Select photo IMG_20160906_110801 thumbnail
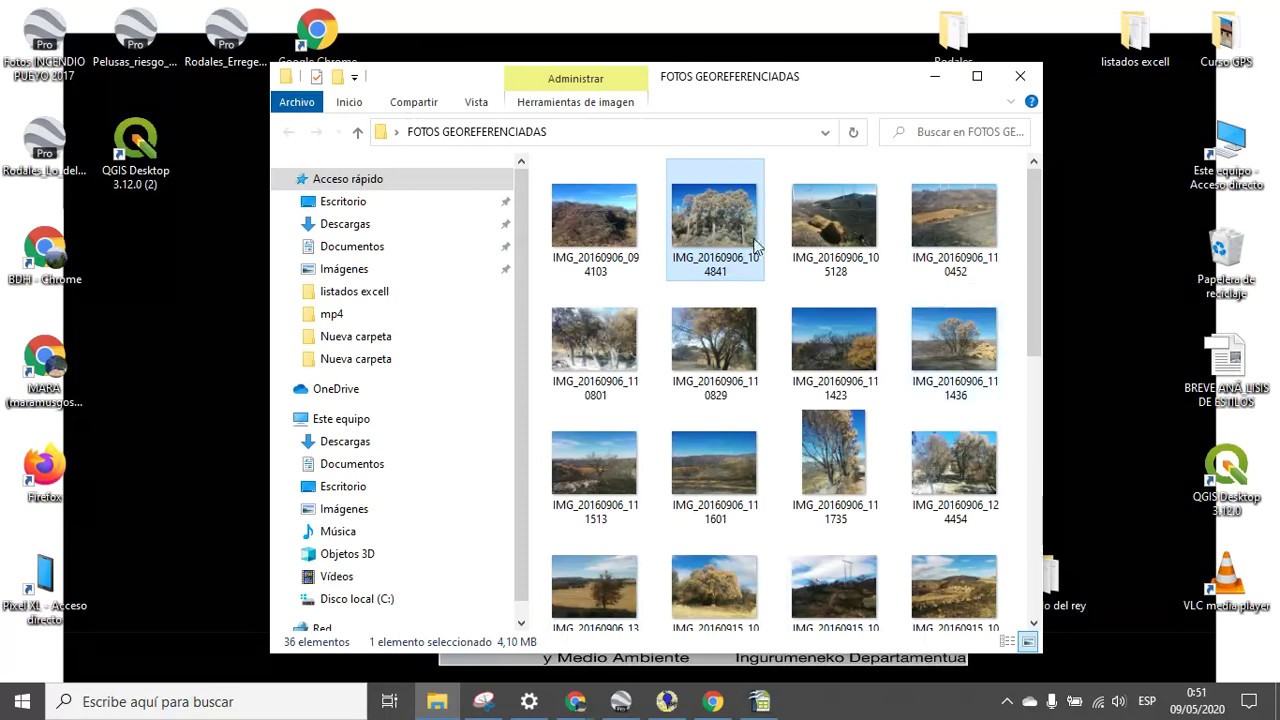The image size is (1280, 720). 594,339
